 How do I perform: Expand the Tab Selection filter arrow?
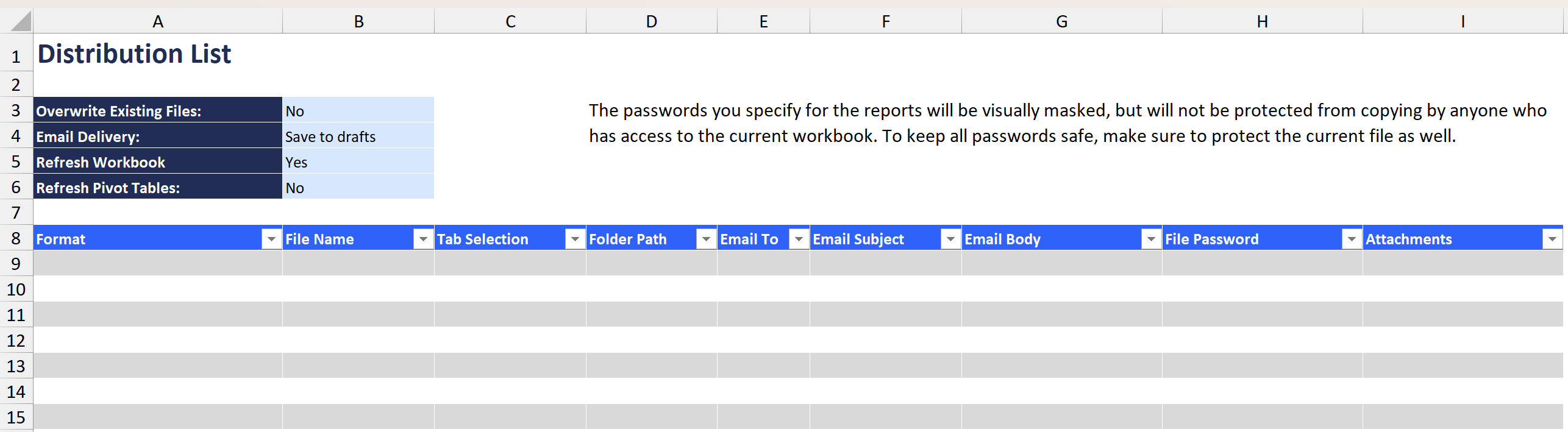[575, 239]
